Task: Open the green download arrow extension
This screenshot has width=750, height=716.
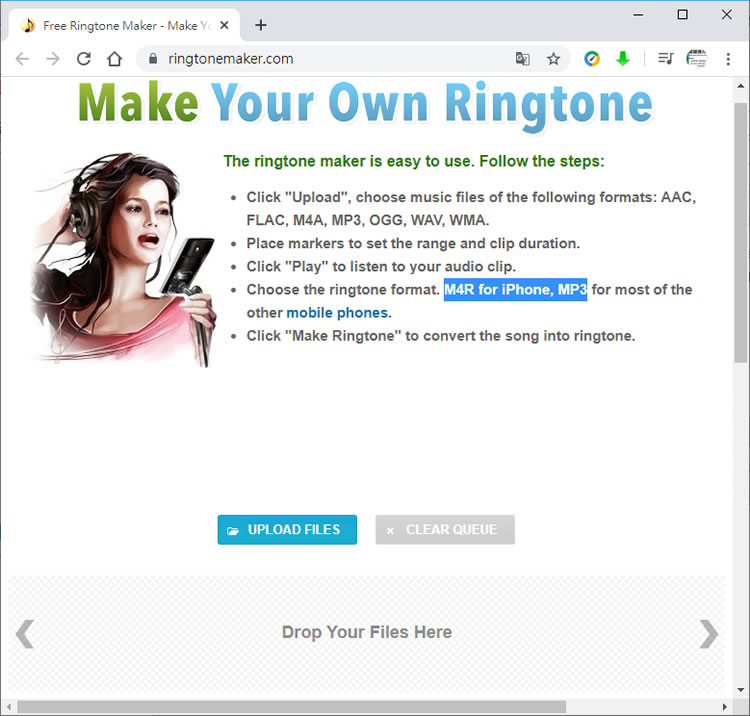Action: click(x=623, y=59)
